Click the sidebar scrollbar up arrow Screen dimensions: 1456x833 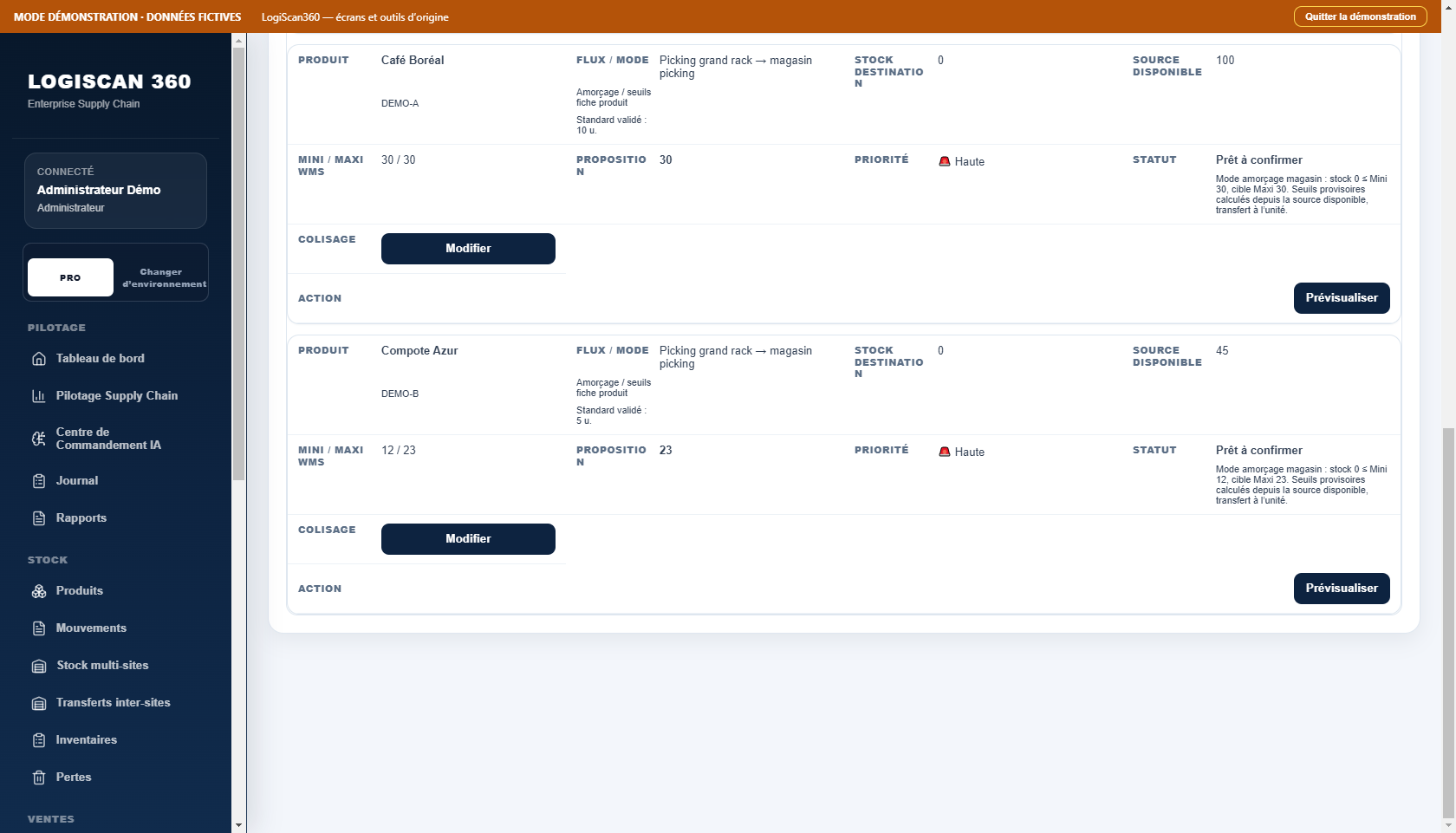pyautogui.click(x=239, y=40)
